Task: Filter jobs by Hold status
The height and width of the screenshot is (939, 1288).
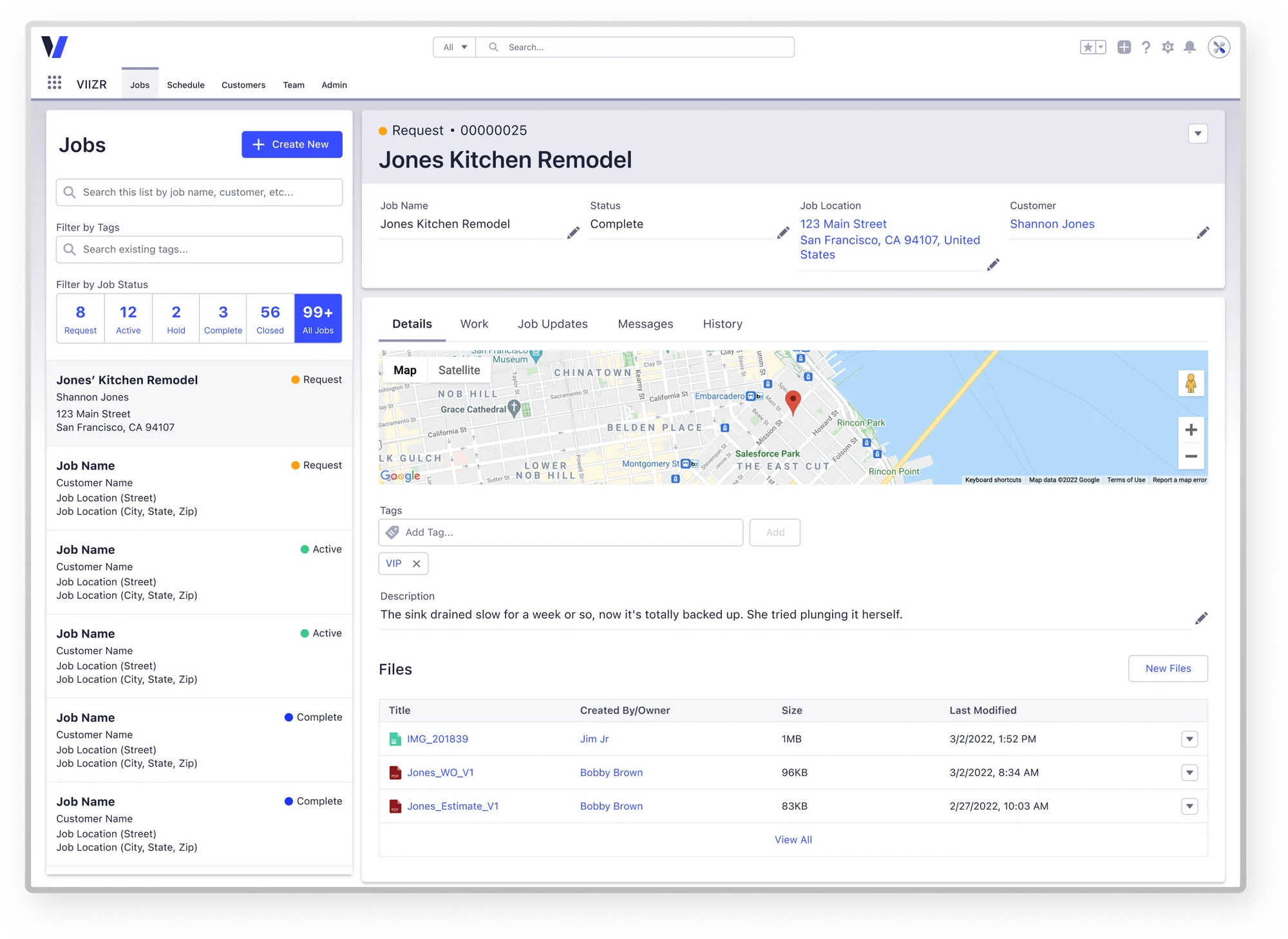Action: [x=176, y=319]
